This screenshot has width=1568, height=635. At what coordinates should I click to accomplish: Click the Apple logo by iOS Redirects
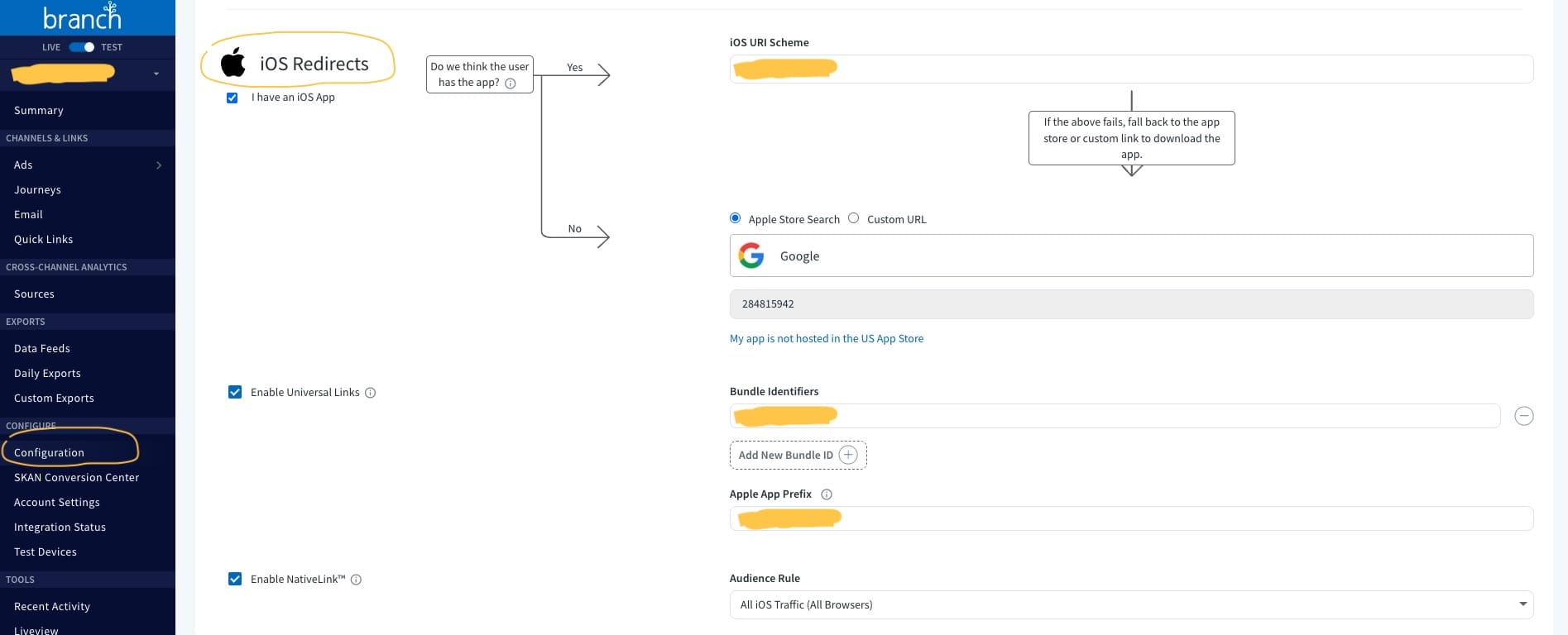pos(233,63)
